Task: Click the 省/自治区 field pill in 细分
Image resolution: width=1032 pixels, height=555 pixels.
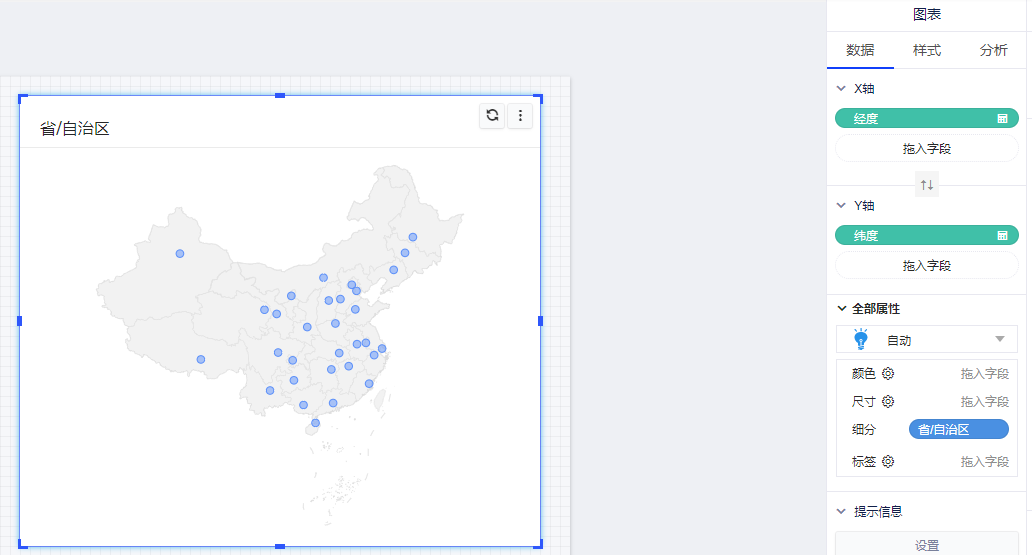Action: point(957,430)
